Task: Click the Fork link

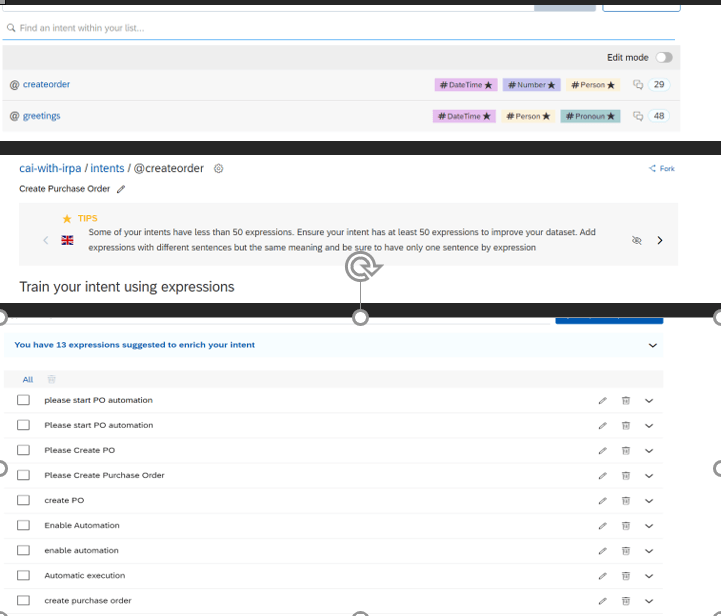Action: coord(662,169)
